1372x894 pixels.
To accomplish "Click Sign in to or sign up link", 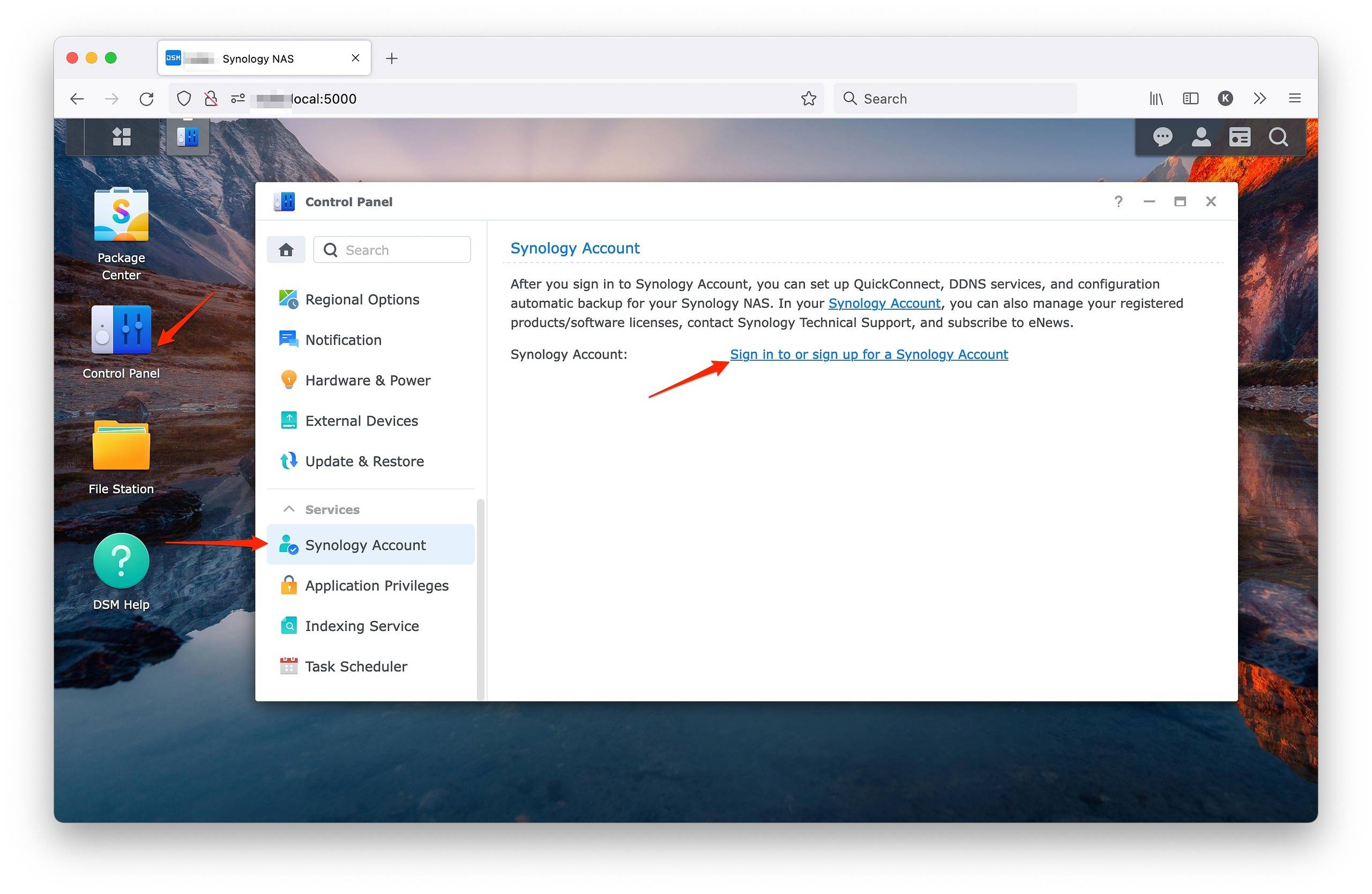I will click(868, 354).
